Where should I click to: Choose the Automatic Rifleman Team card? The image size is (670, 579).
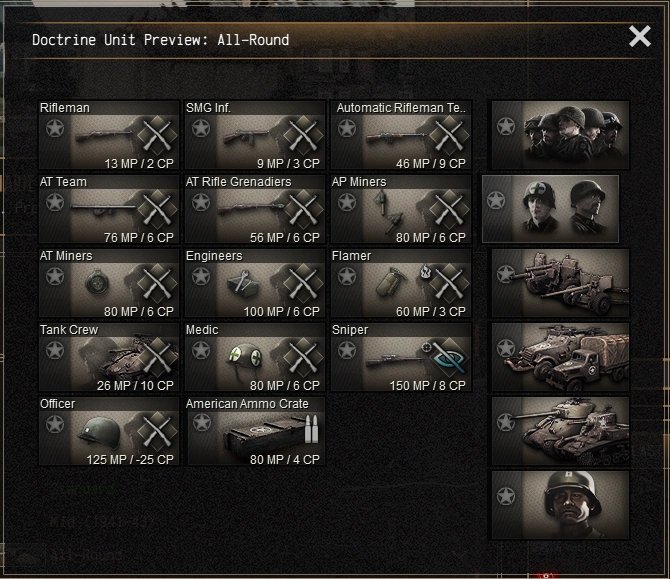[x=401, y=135]
